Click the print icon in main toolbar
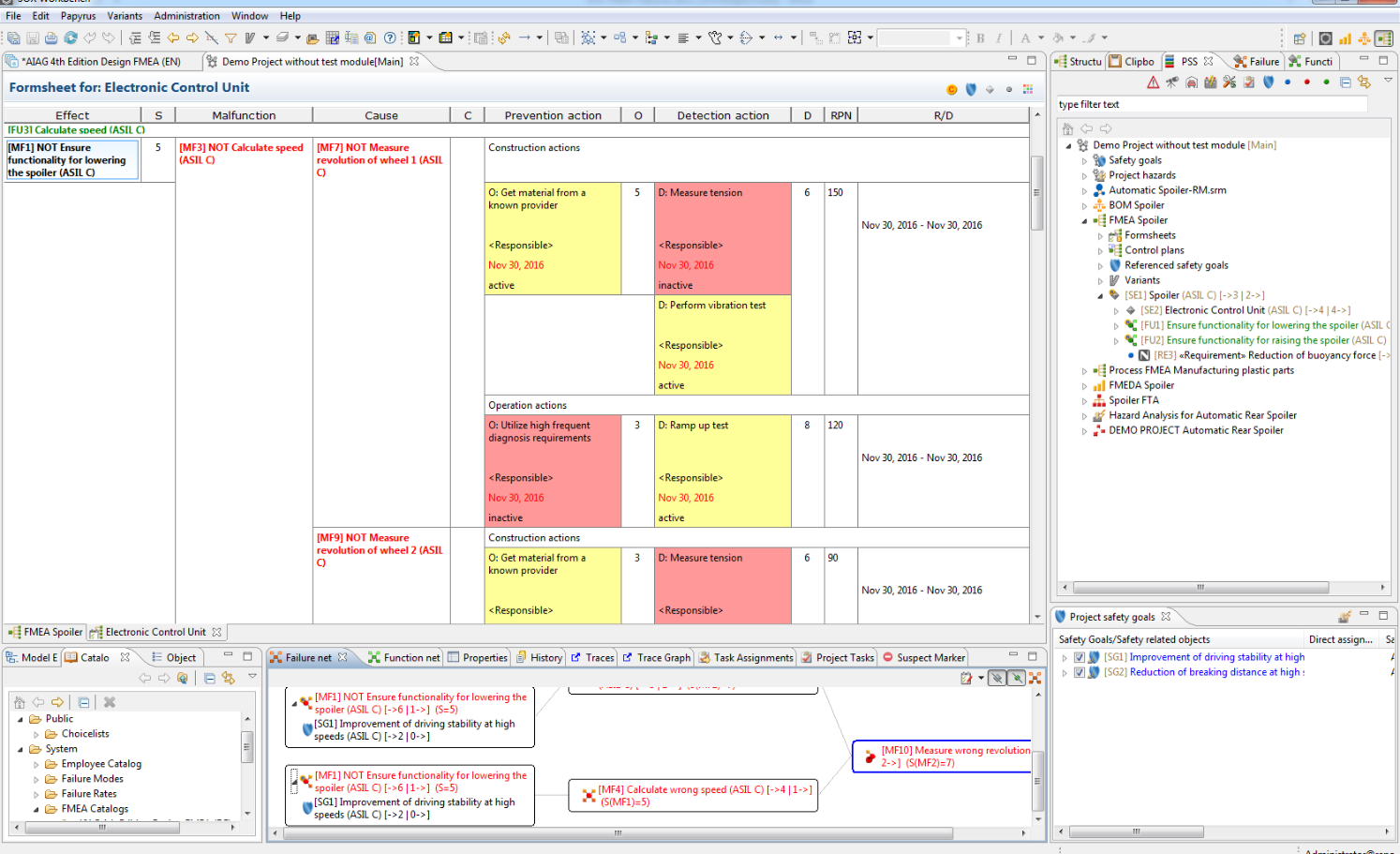This screenshot has width=1400, height=854. point(51,38)
